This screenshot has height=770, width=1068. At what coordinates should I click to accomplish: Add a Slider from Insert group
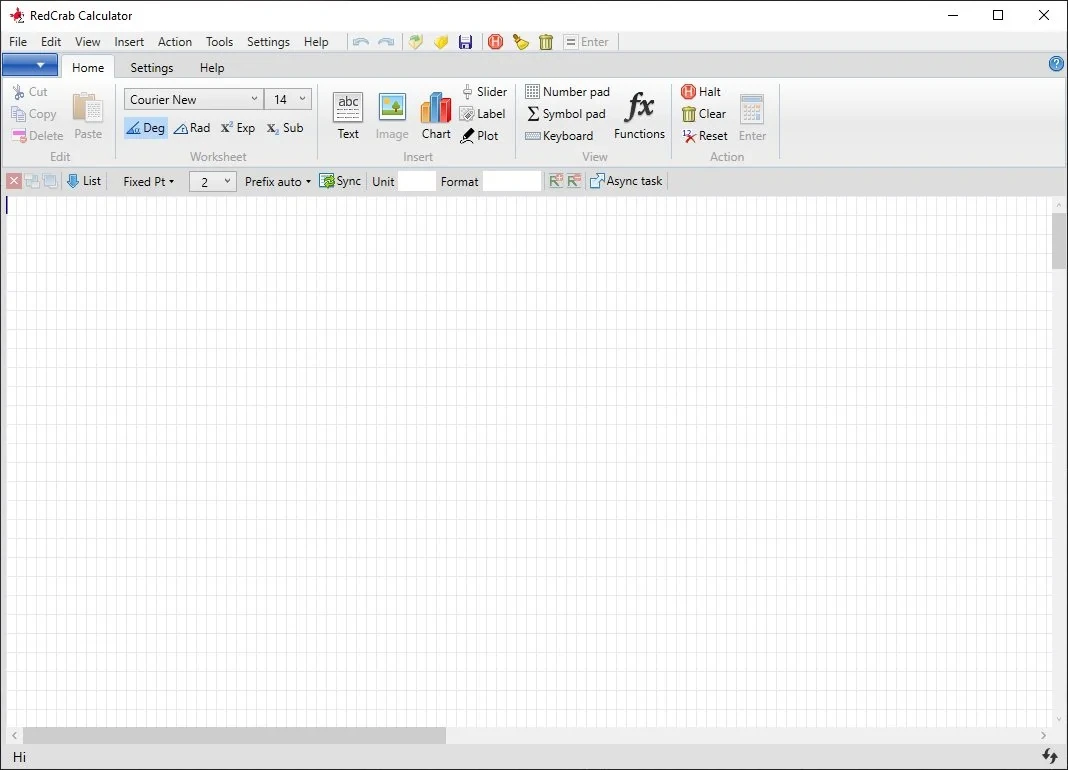[484, 91]
